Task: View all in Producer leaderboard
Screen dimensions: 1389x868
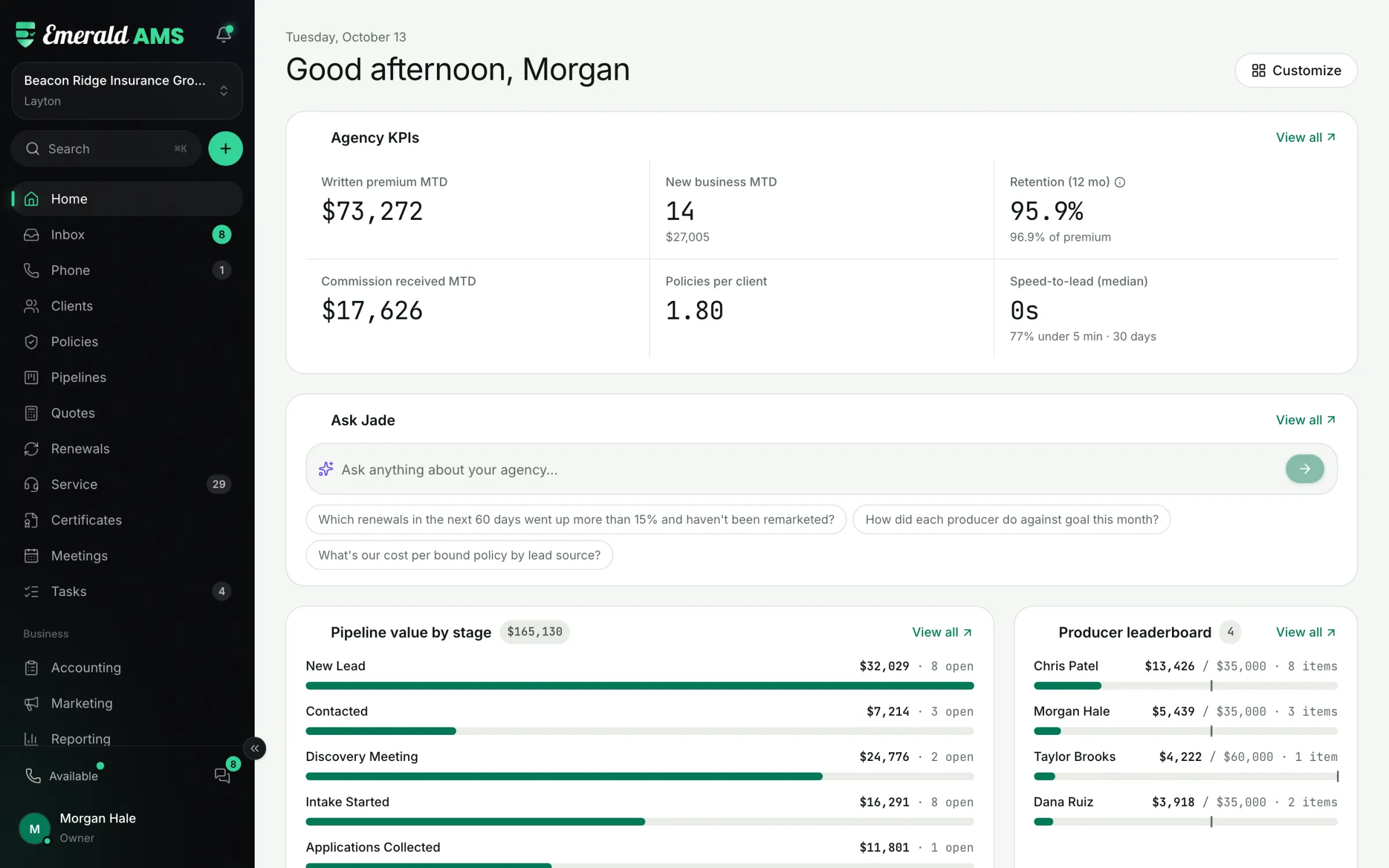Action: click(x=1306, y=632)
